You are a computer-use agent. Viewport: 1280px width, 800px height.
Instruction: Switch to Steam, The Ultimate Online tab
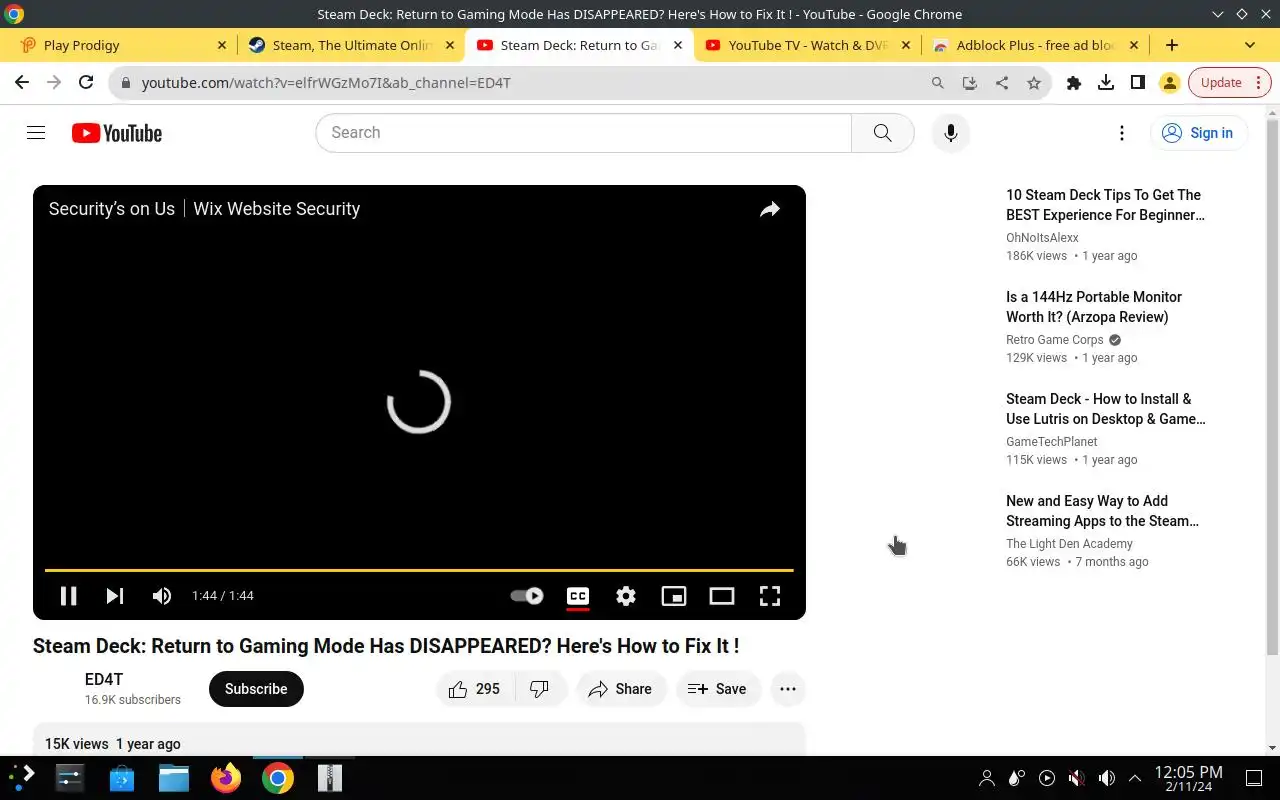(x=351, y=45)
